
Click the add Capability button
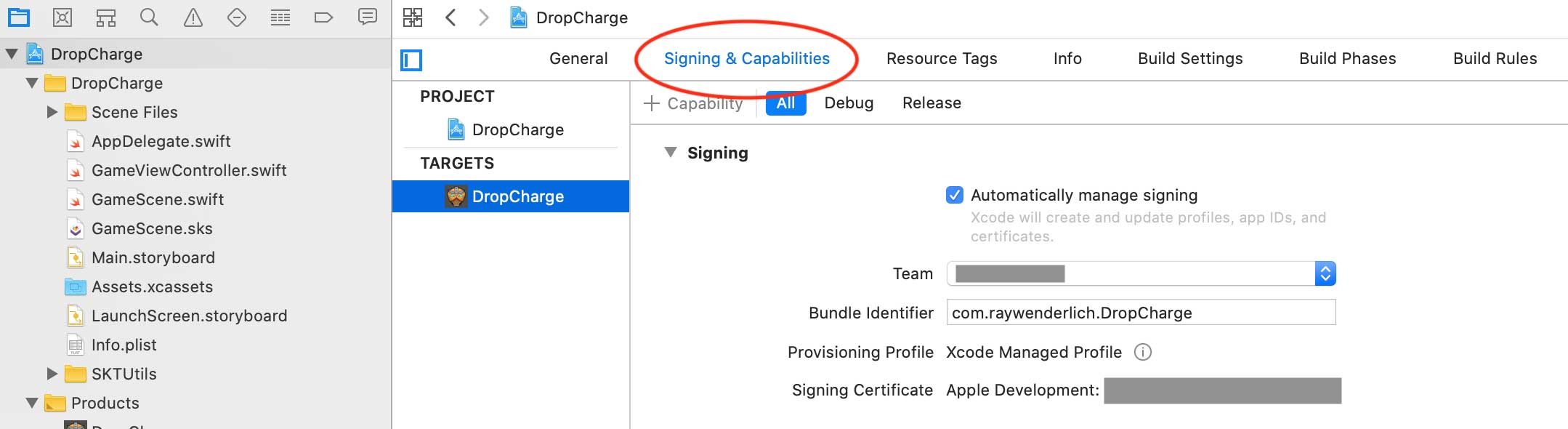click(x=694, y=103)
